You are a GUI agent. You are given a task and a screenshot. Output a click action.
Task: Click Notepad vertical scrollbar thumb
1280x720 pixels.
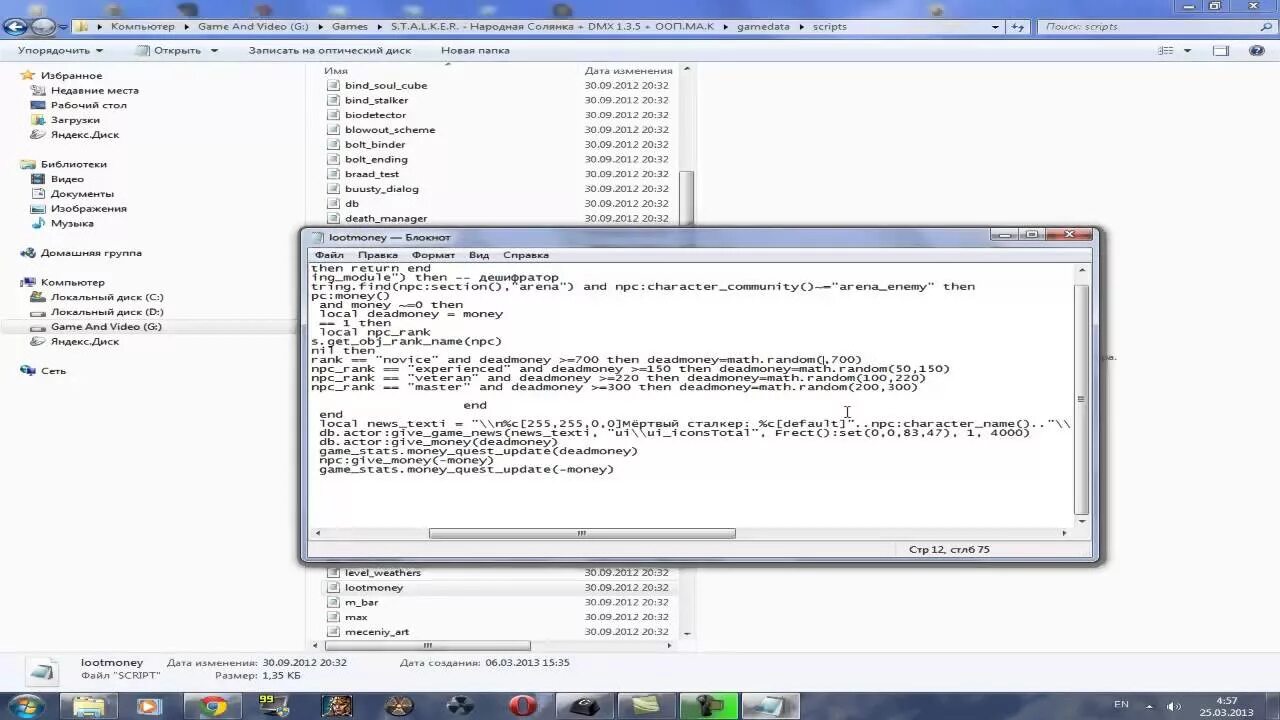pyautogui.click(x=1081, y=398)
